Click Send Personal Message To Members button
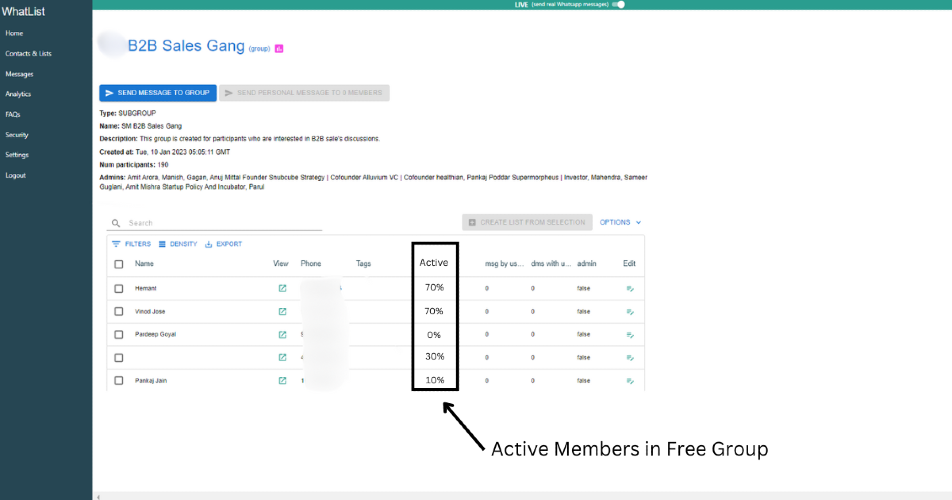This screenshot has width=952, height=500. point(304,93)
